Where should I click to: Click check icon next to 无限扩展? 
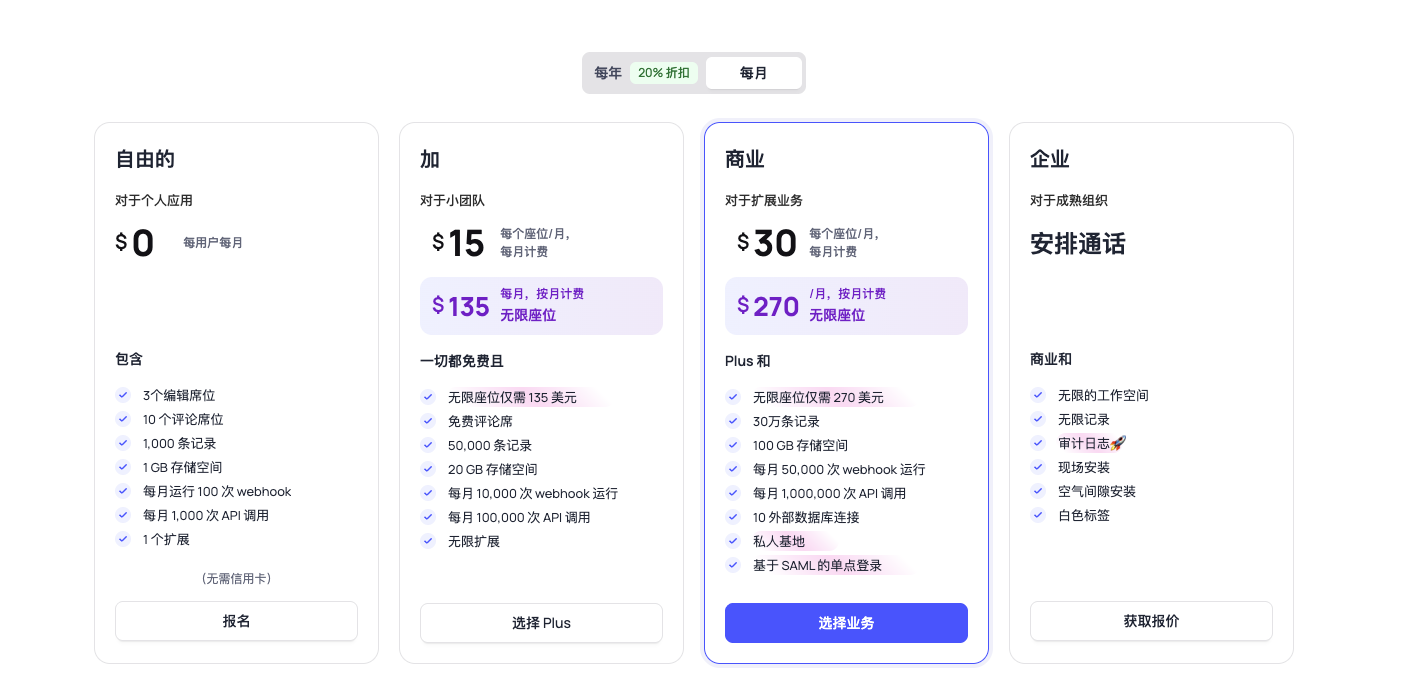(x=428, y=541)
